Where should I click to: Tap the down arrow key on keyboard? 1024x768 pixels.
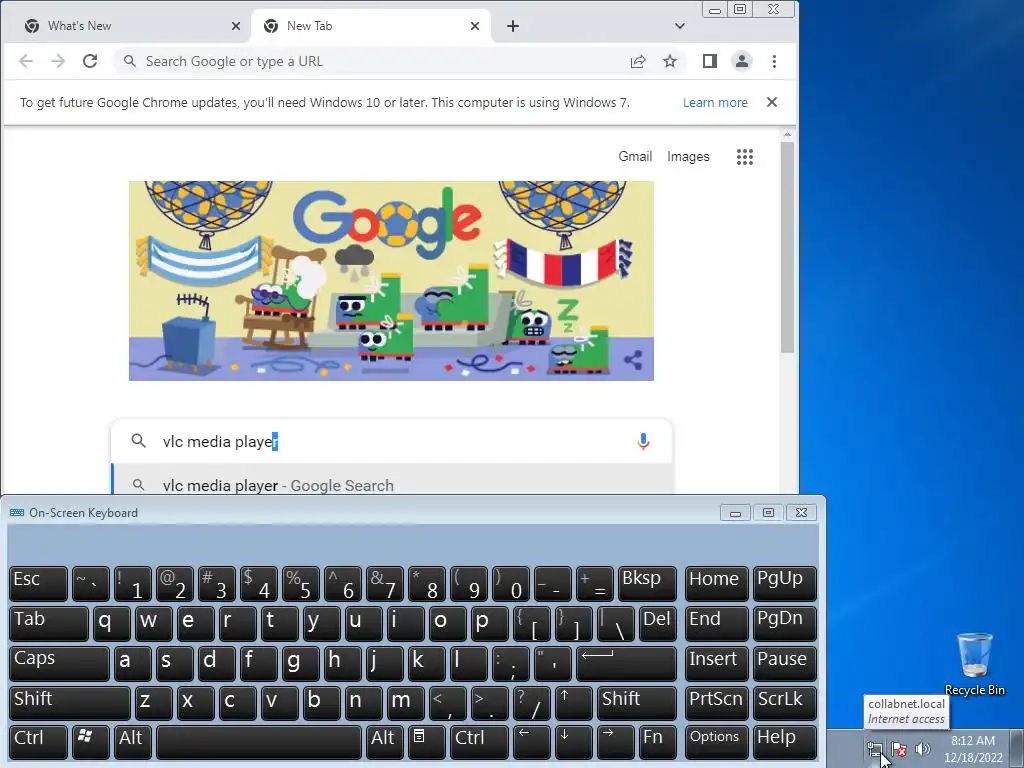573,742
